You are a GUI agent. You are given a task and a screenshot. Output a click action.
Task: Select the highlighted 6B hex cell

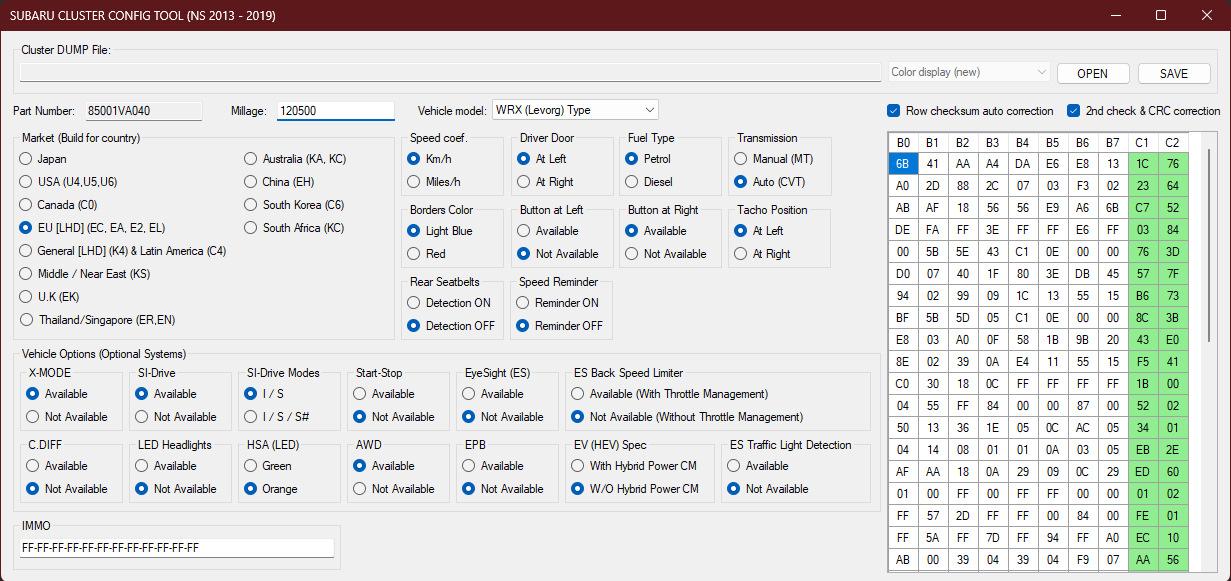click(902, 164)
